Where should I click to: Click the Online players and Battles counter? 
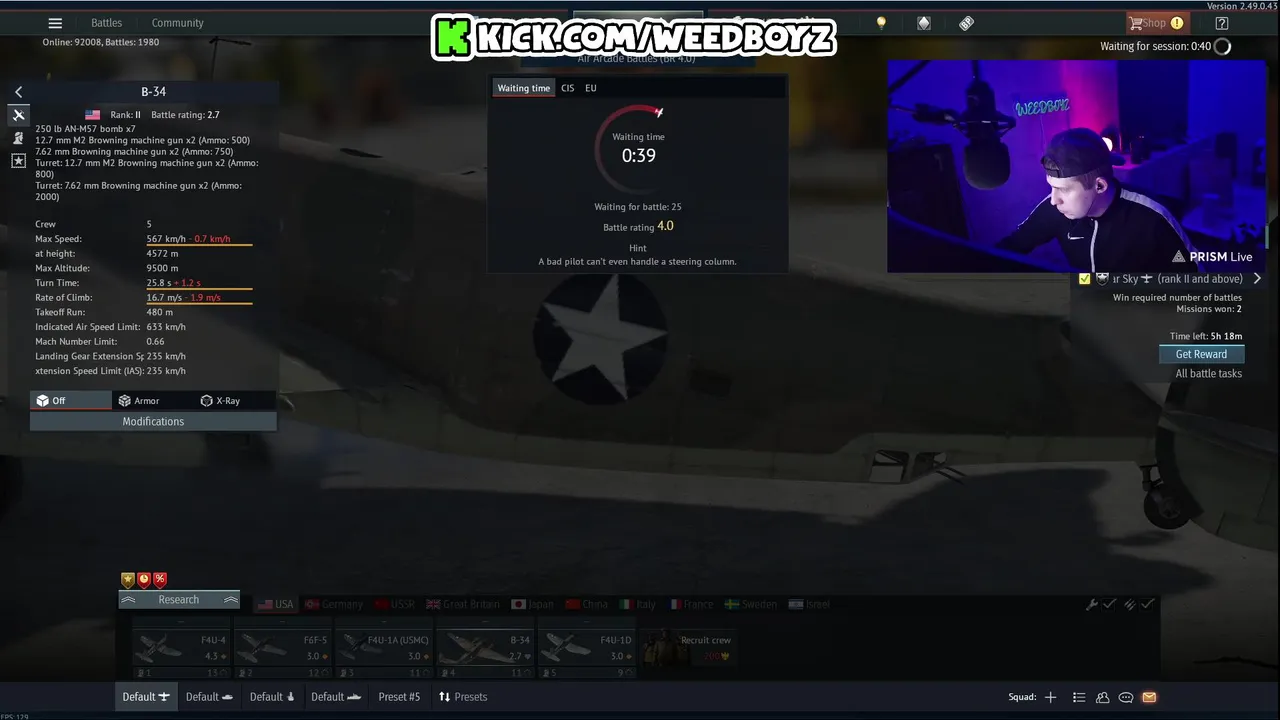[100, 42]
